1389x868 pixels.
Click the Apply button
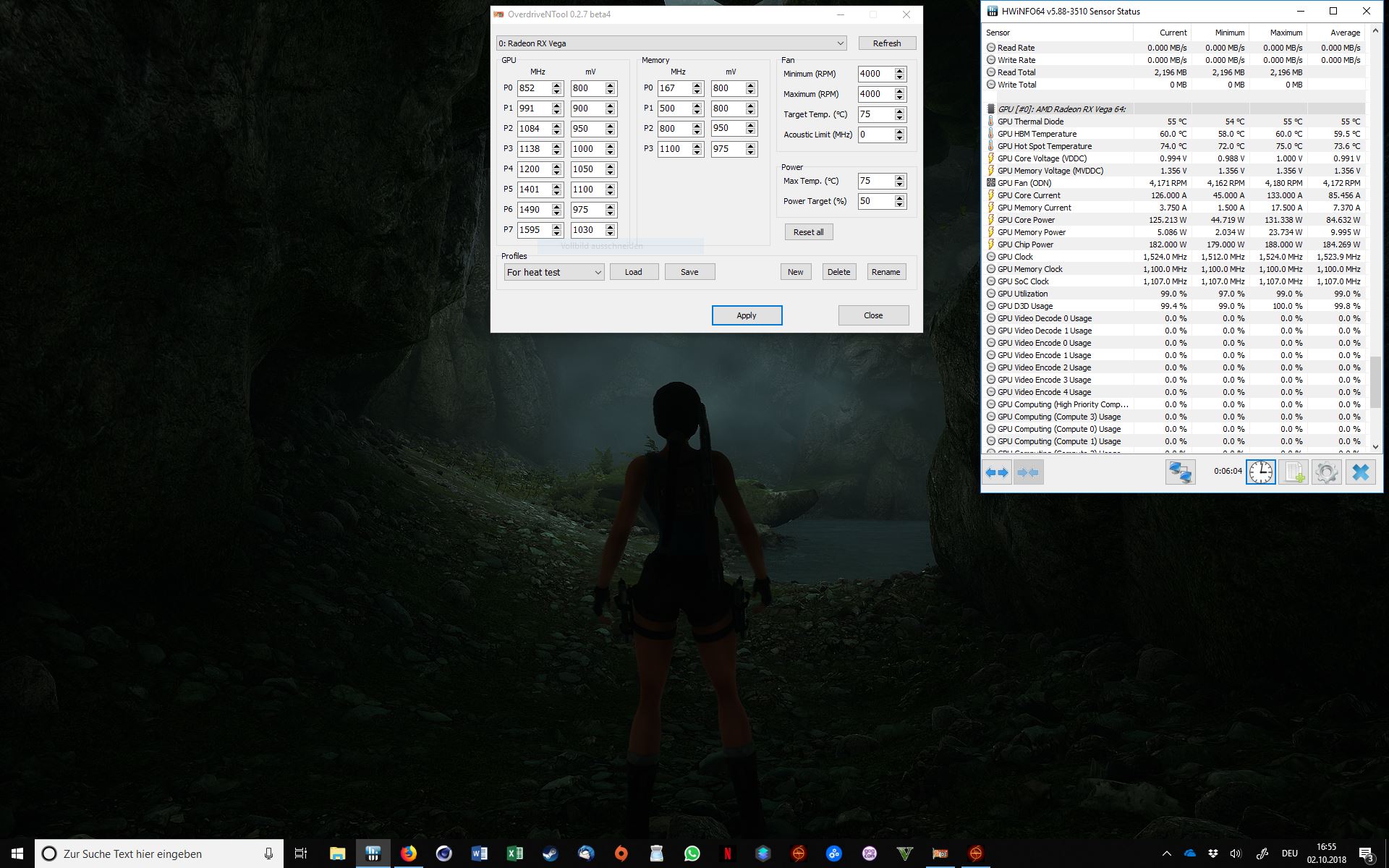click(747, 315)
